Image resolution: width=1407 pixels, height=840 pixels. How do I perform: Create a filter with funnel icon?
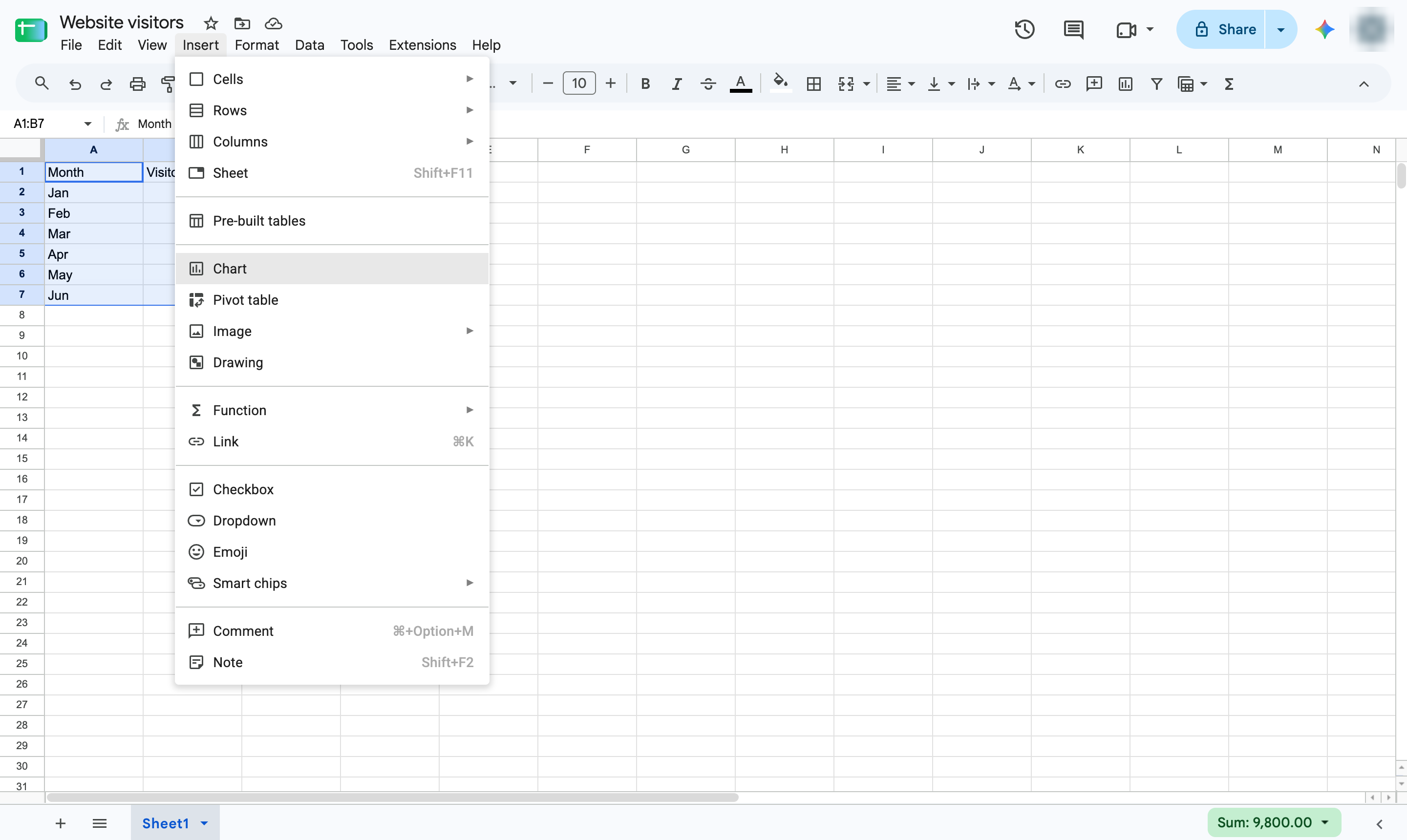1157,84
